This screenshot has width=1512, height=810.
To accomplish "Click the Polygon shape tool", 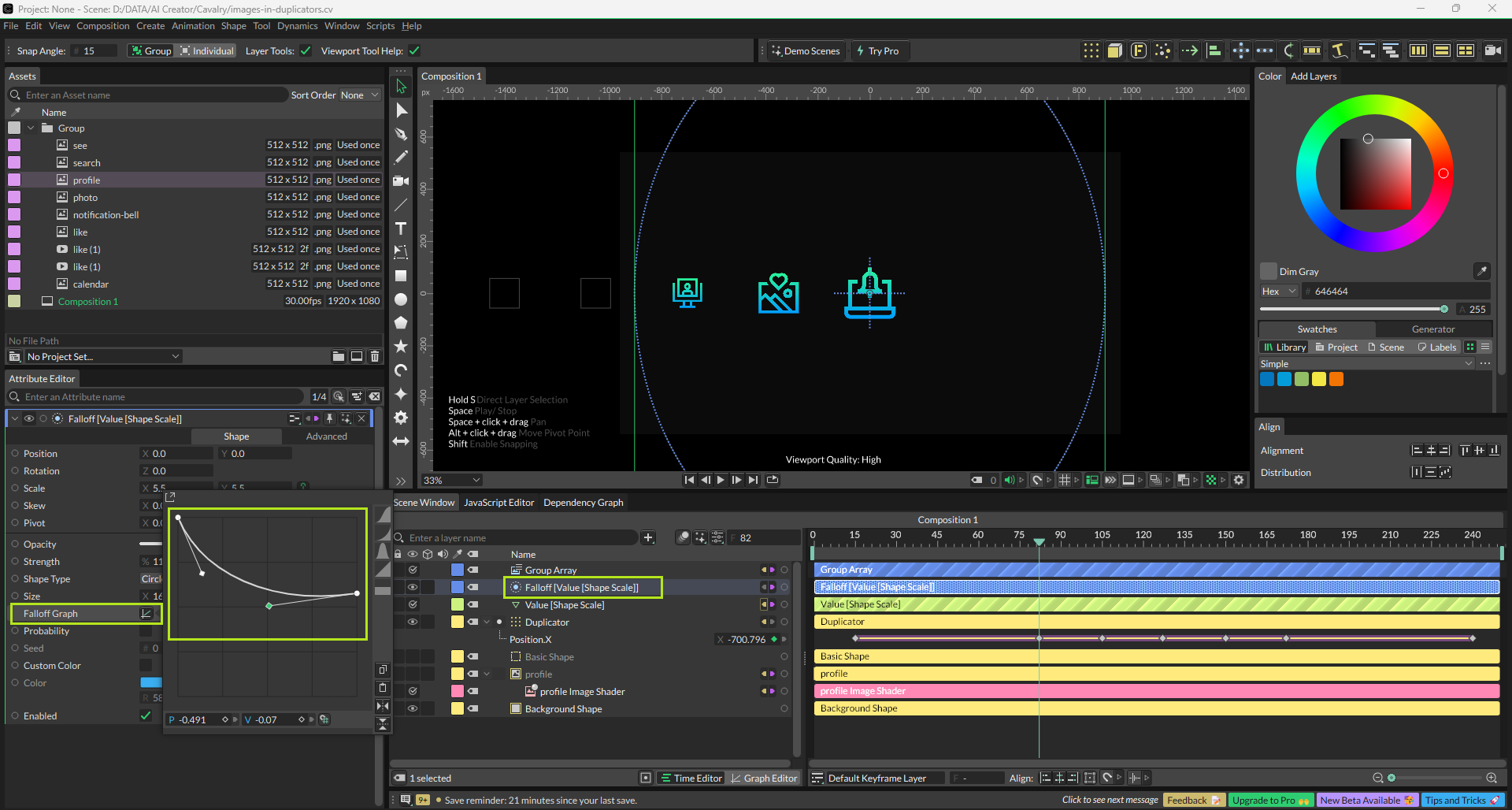I will pyautogui.click(x=401, y=323).
